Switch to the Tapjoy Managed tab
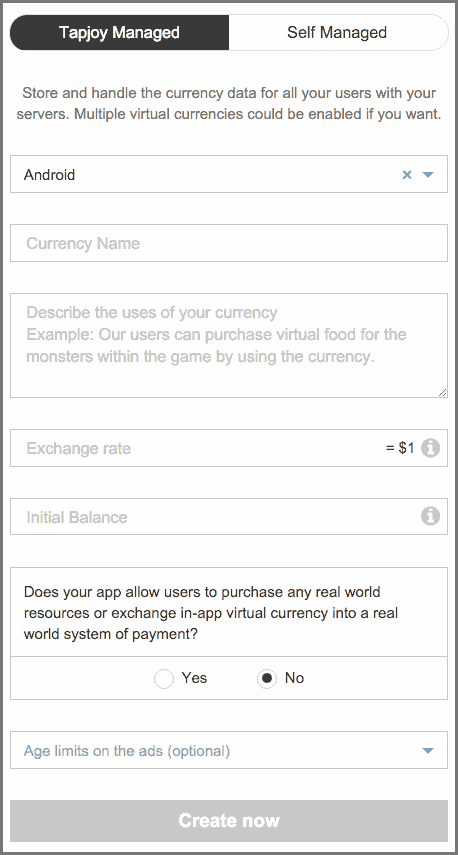458x855 pixels. (119, 32)
